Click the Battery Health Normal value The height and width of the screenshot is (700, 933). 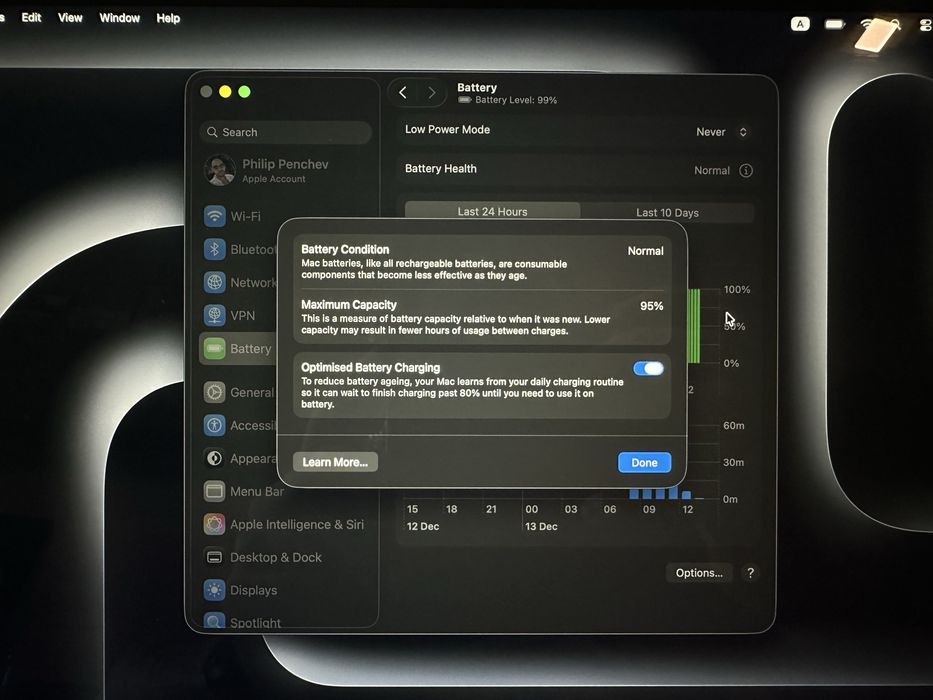[x=712, y=171]
